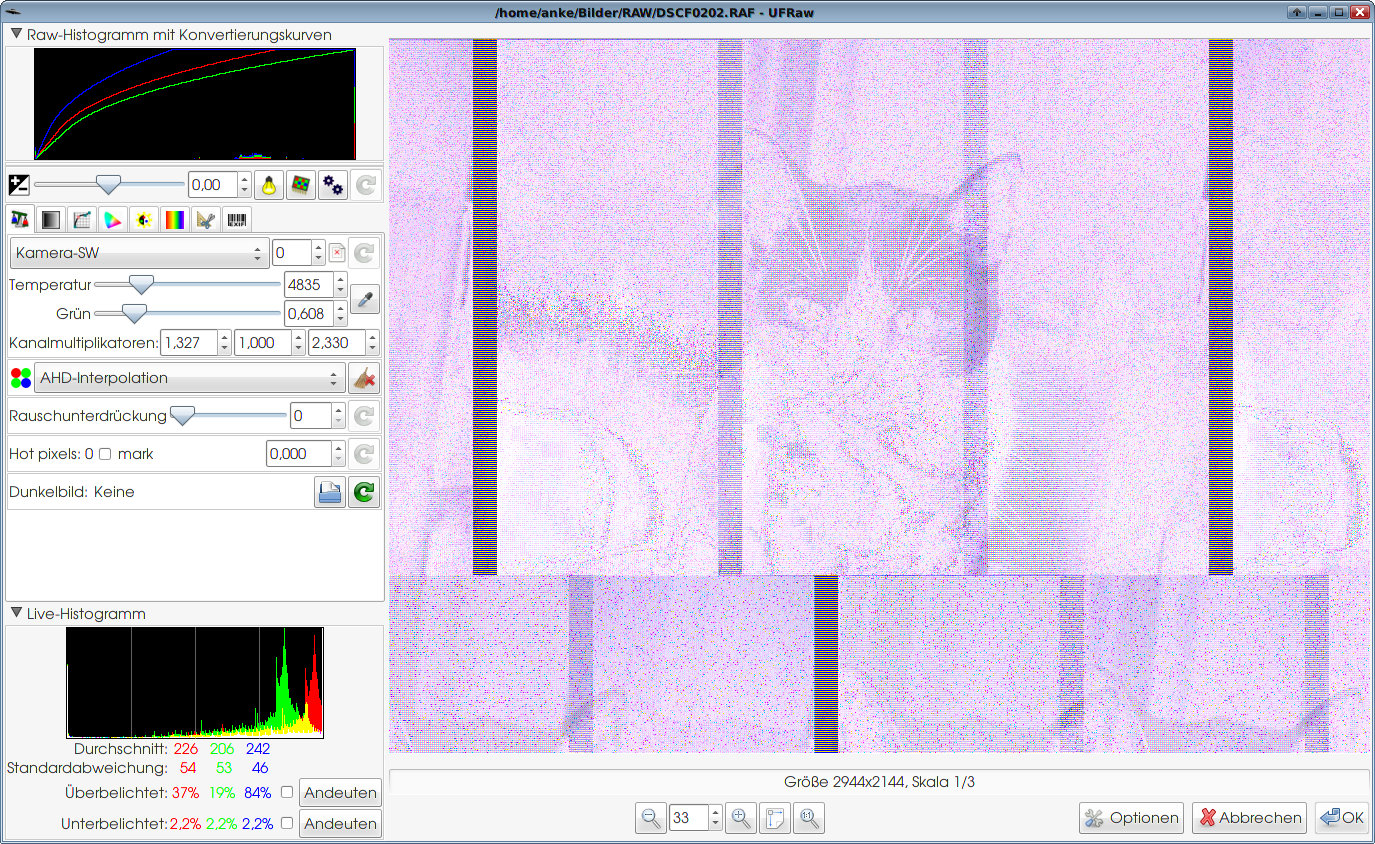Step the zoom percentage 33 spinner

click(x=714, y=818)
